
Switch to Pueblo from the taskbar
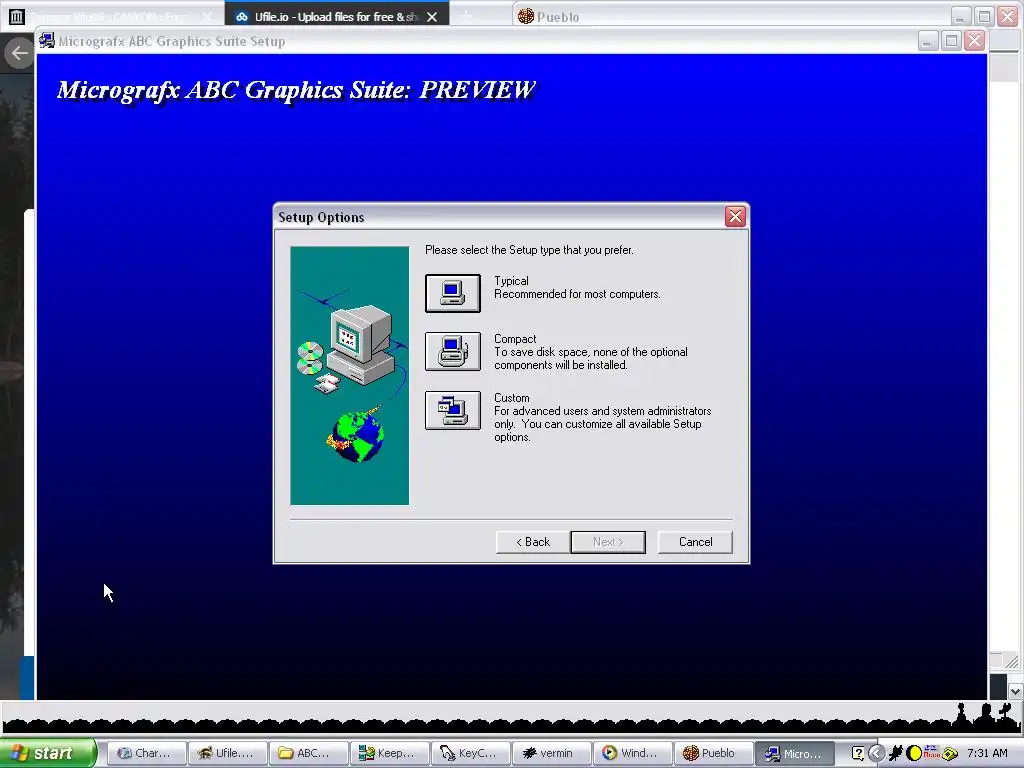click(x=713, y=753)
